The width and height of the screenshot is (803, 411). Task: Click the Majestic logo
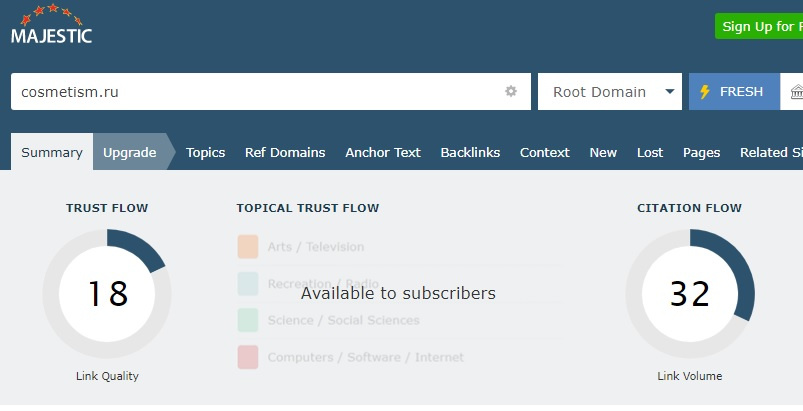point(51,26)
